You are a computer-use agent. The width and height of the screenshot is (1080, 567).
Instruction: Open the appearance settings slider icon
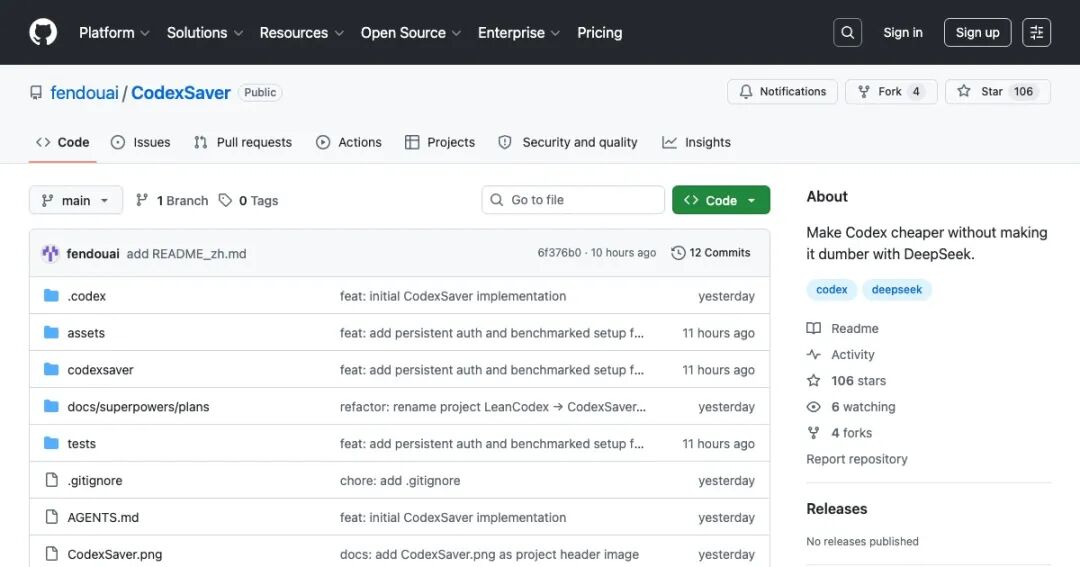[1036, 32]
